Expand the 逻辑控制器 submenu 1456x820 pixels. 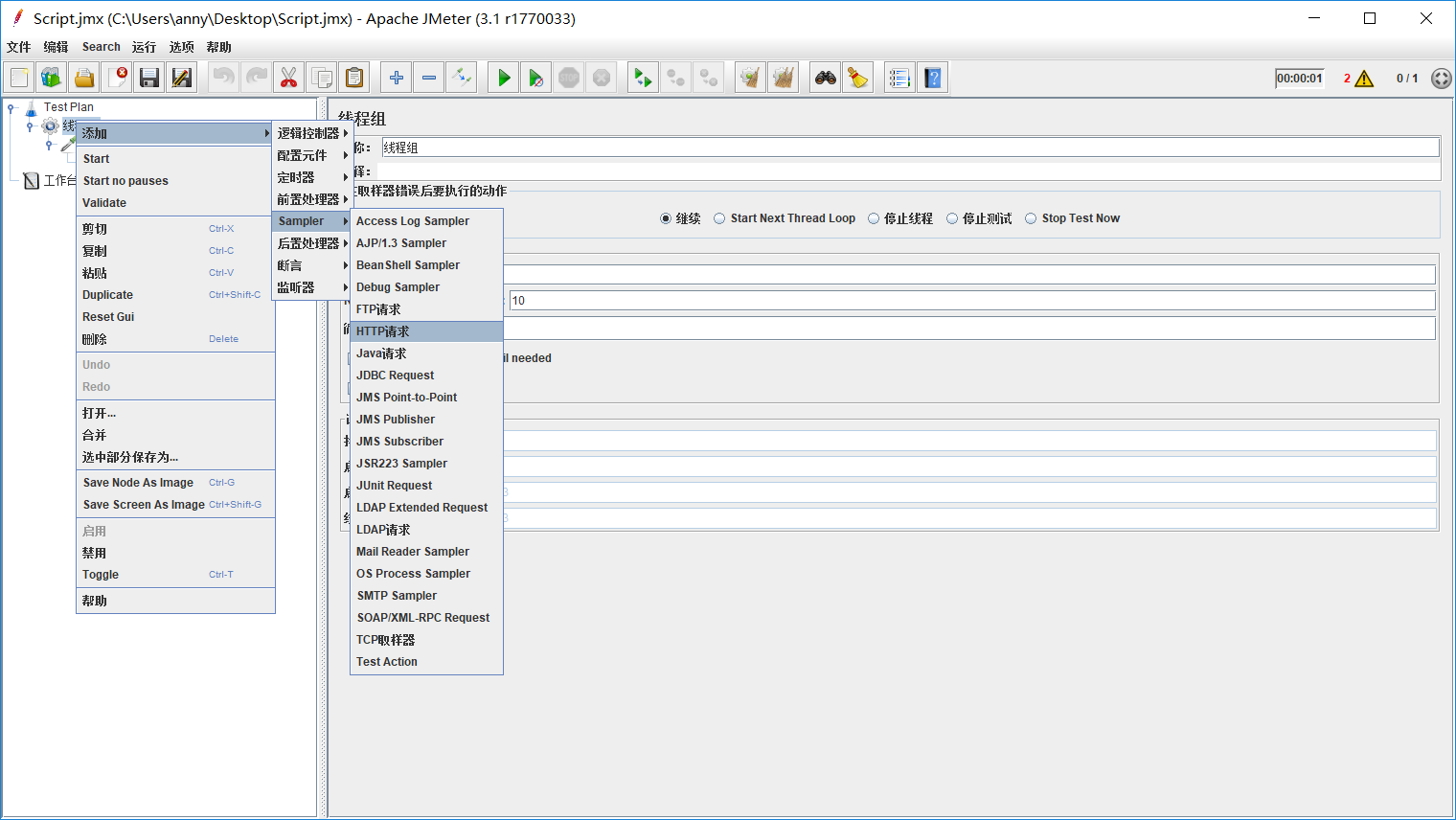pyautogui.click(x=312, y=133)
